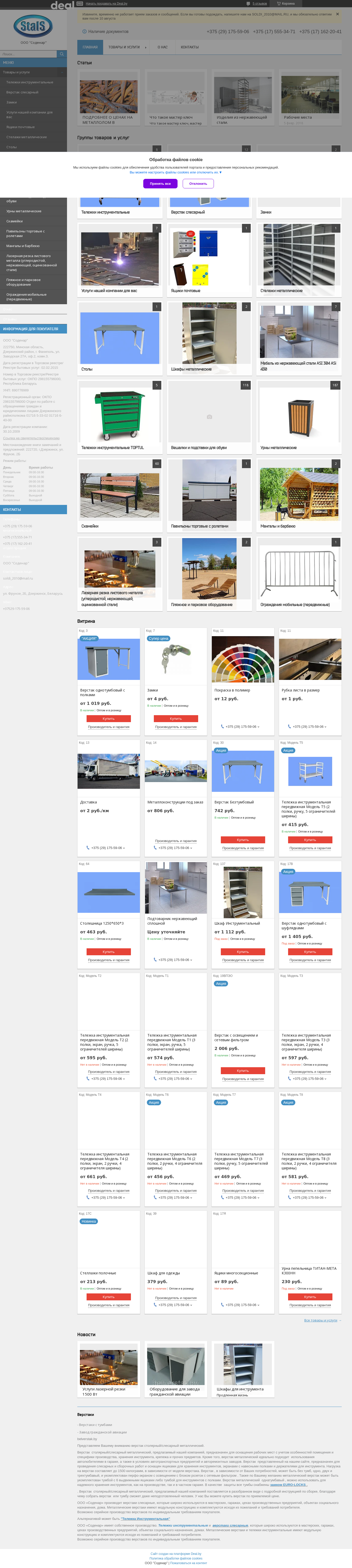
Task: Accept all cookies with Принять все
Action: (x=160, y=183)
